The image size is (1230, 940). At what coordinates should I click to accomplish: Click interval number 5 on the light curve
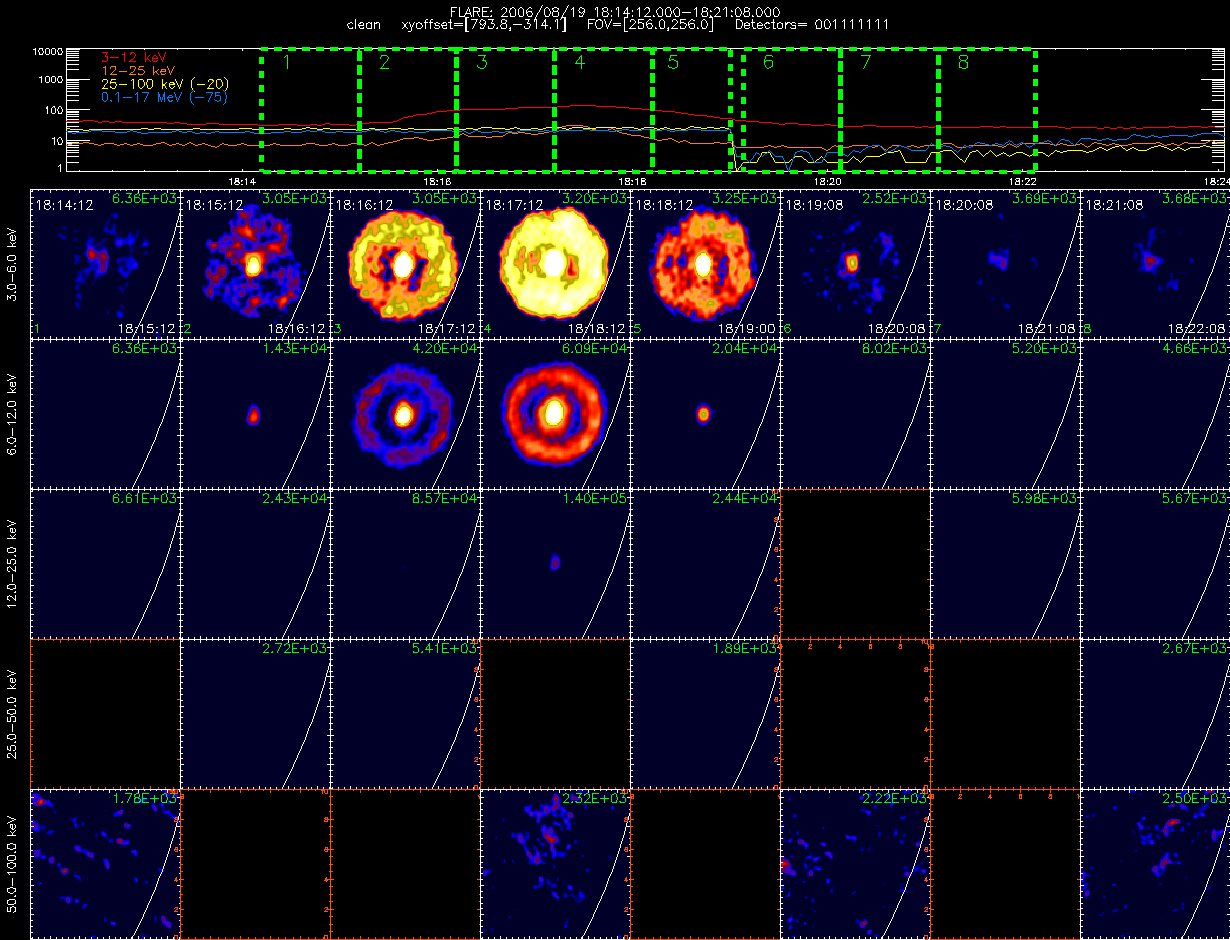click(673, 63)
